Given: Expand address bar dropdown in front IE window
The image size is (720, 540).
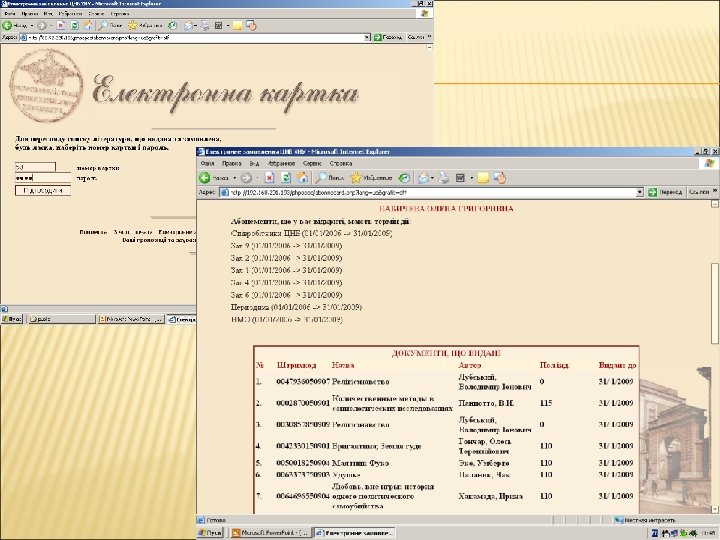Looking at the screenshot, I should (x=640, y=192).
